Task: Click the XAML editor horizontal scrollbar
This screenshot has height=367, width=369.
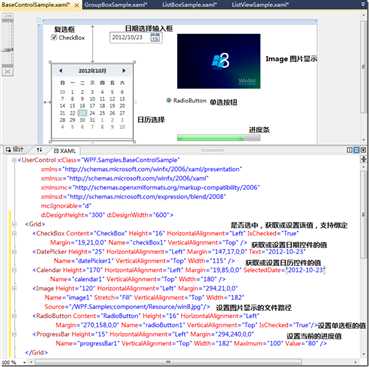Action: pyautogui.click(x=167, y=362)
